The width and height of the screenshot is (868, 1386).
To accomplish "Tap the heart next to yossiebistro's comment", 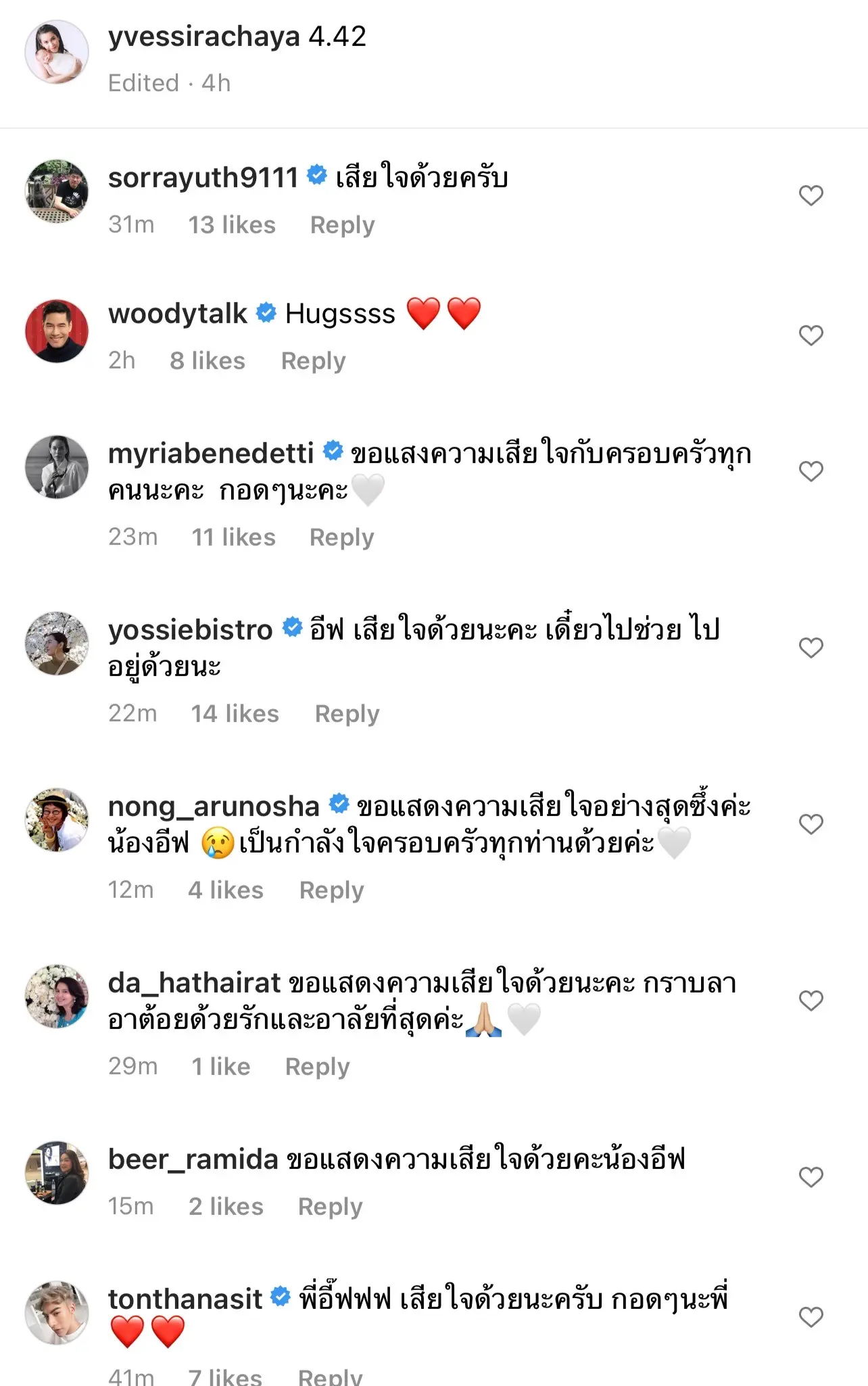I will 811,648.
